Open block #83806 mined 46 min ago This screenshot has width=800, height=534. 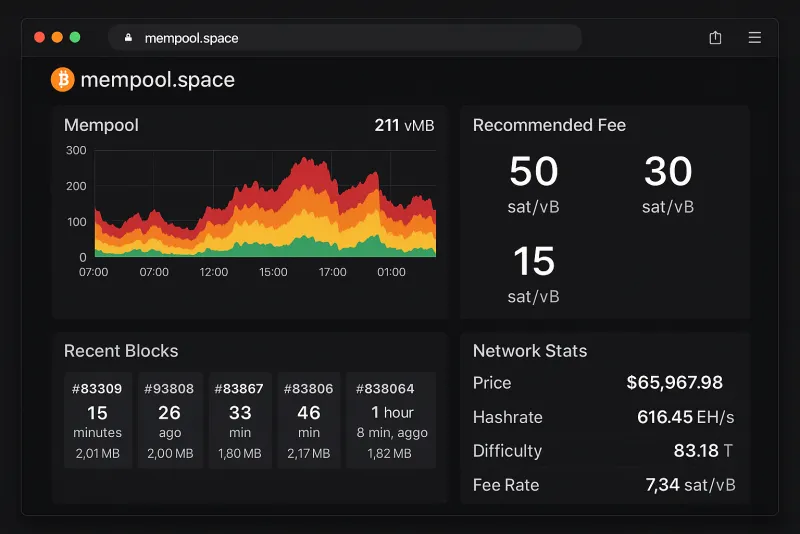tap(309, 420)
